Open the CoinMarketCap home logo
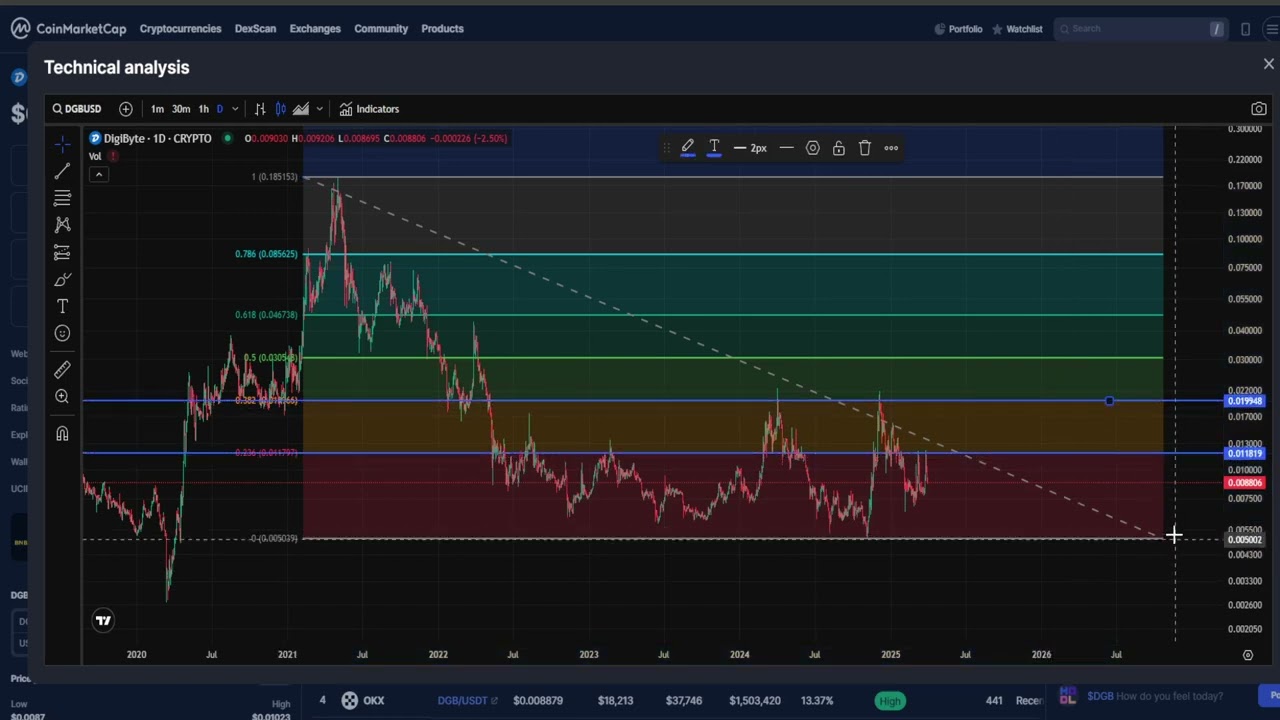Screen dimensions: 1280x720 [x=68, y=29]
